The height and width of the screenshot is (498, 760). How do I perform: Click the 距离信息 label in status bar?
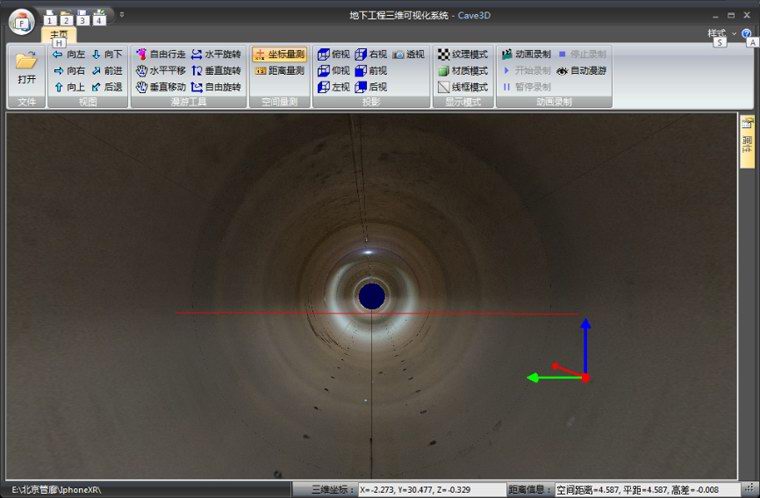coord(530,490)
